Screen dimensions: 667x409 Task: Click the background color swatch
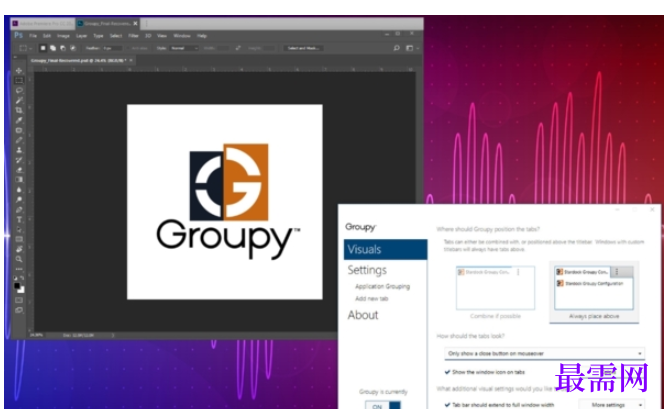click(21, 290)
